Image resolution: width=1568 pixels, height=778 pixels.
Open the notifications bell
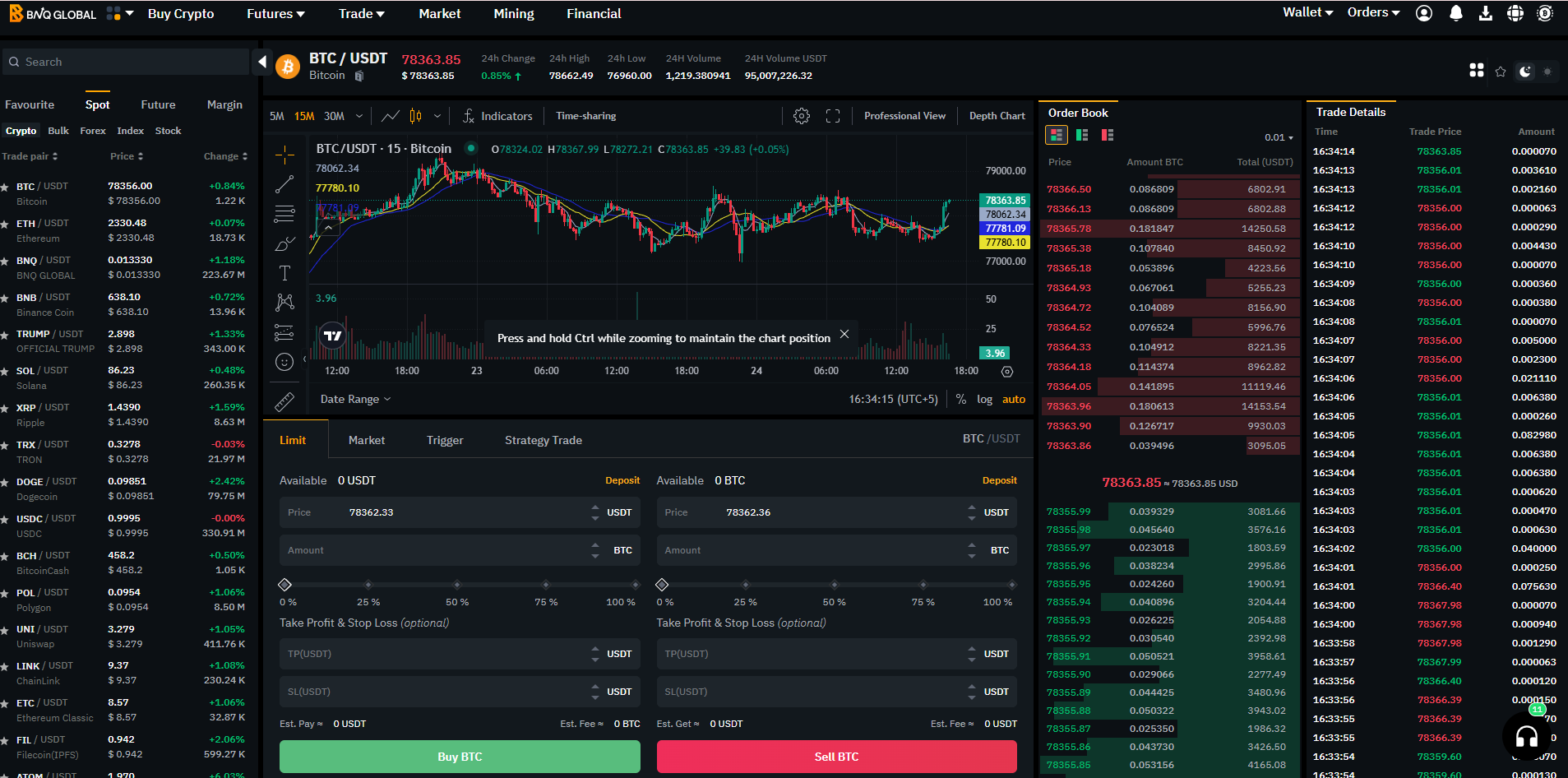click(1455, 13)
